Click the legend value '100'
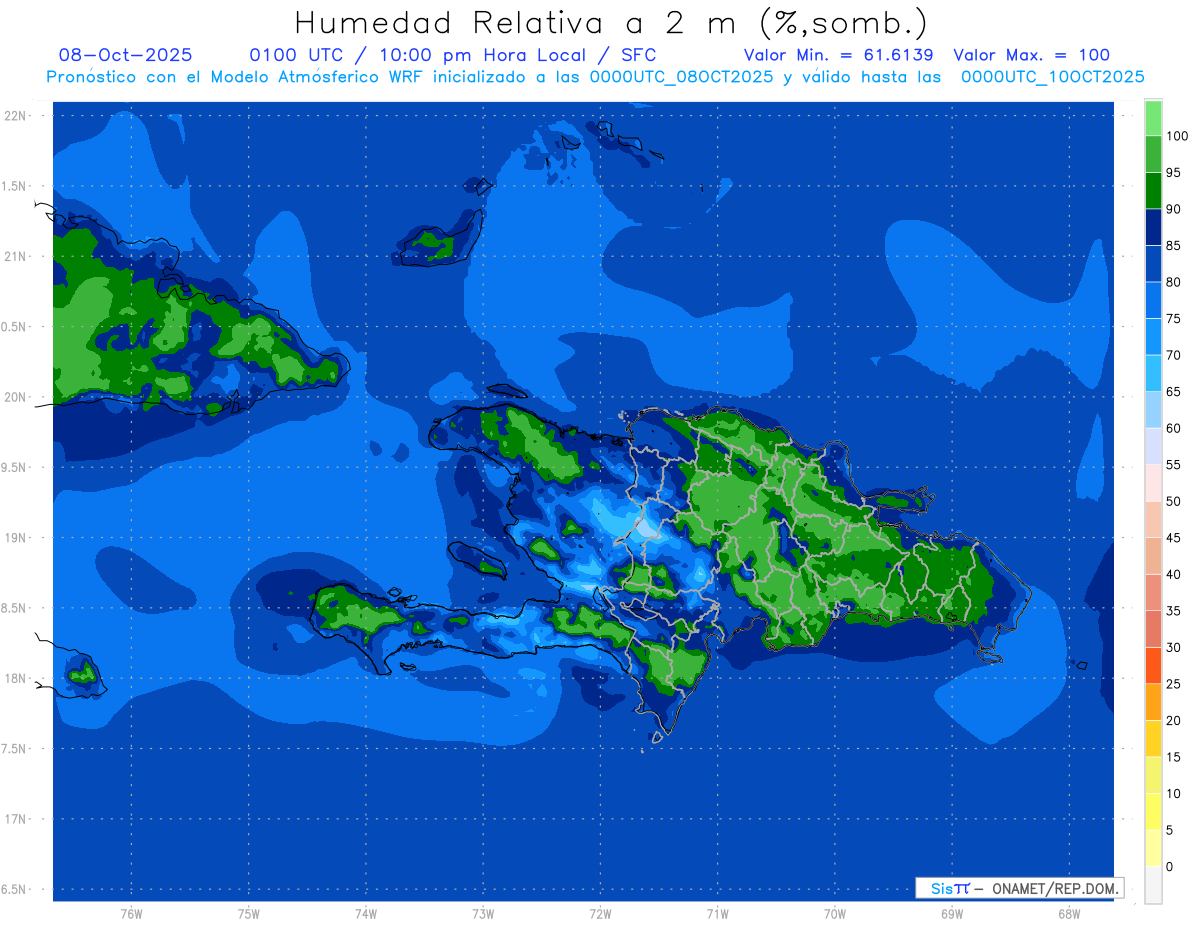The height and width of the screenshot is (927, 1200). pyautogui.click(x=1176, y=136)
